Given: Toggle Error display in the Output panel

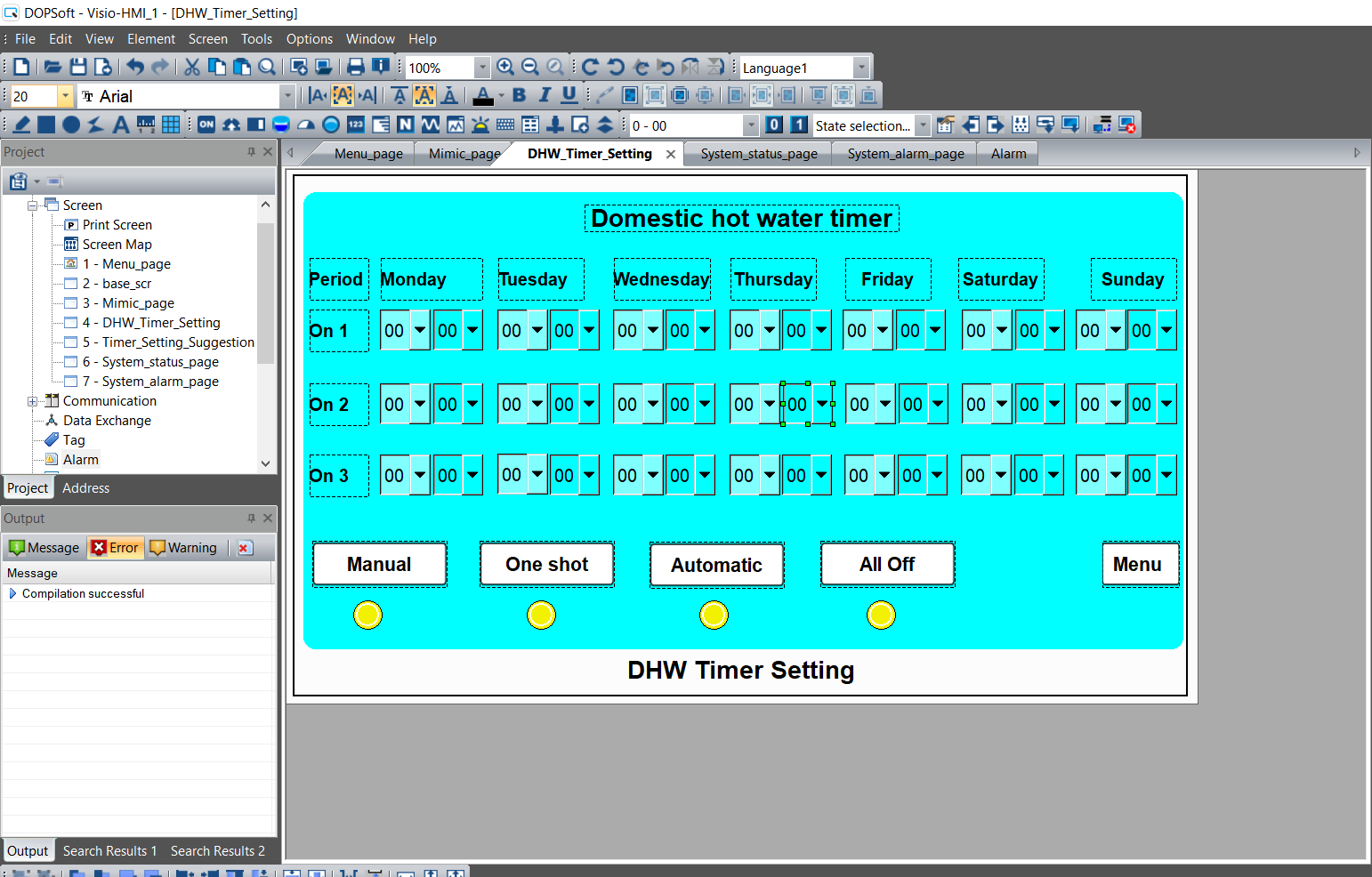Looking at the screenshot, I should click(x=115, y=547).
